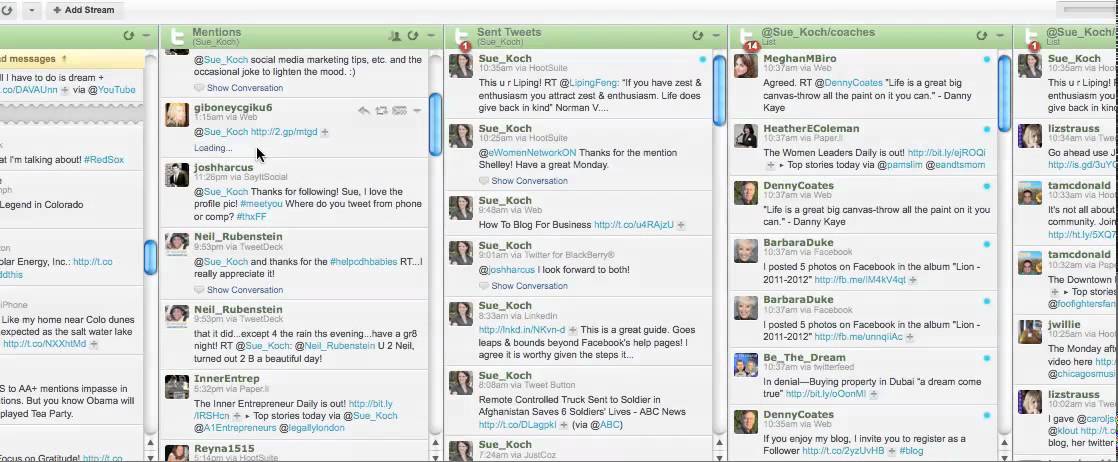Click the @YouTube mention link
The height and width of the screenshot is (462, 1118).
click(x=112, y=90)
